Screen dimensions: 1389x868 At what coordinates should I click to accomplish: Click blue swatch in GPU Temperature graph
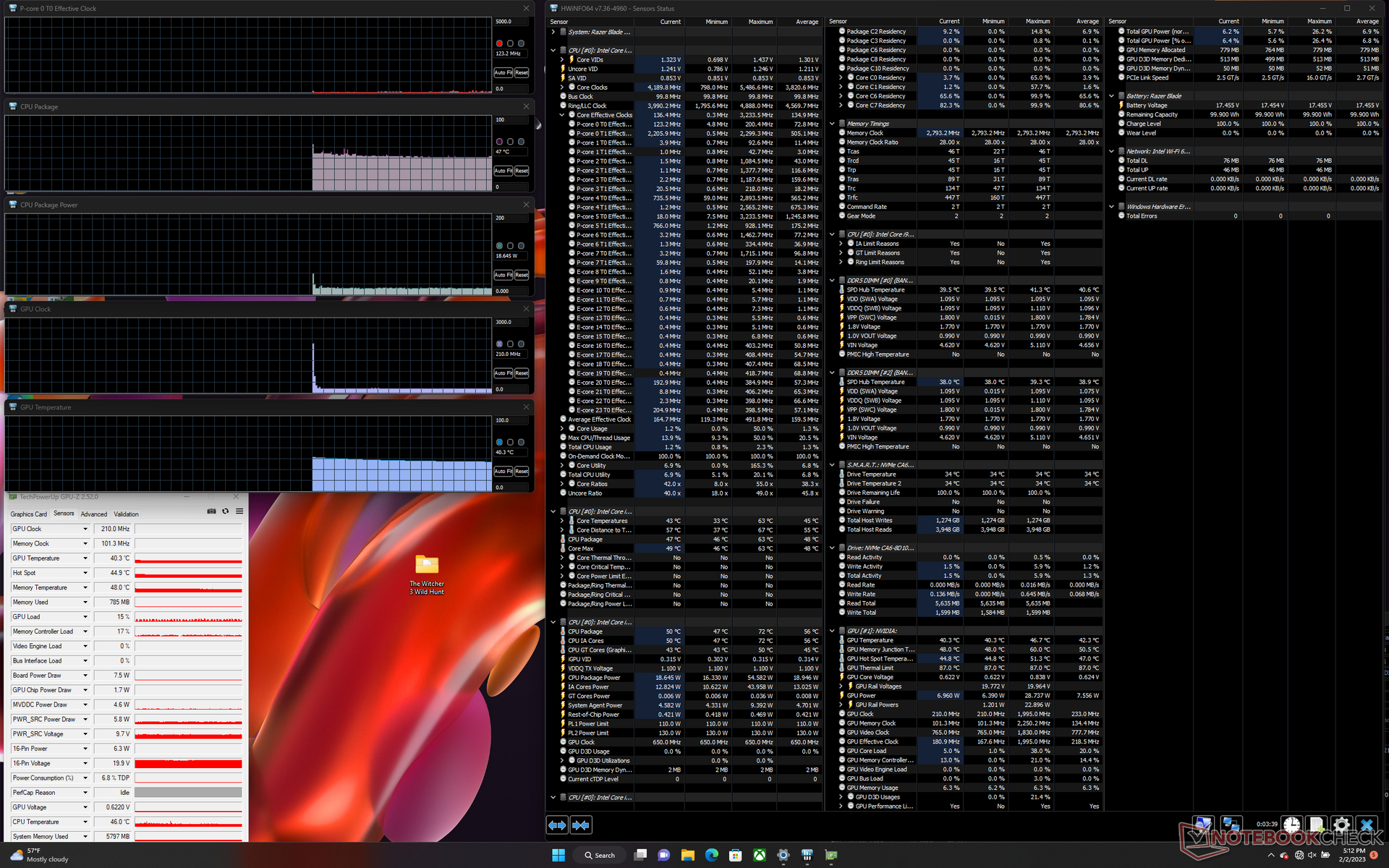tap(499, 442)
